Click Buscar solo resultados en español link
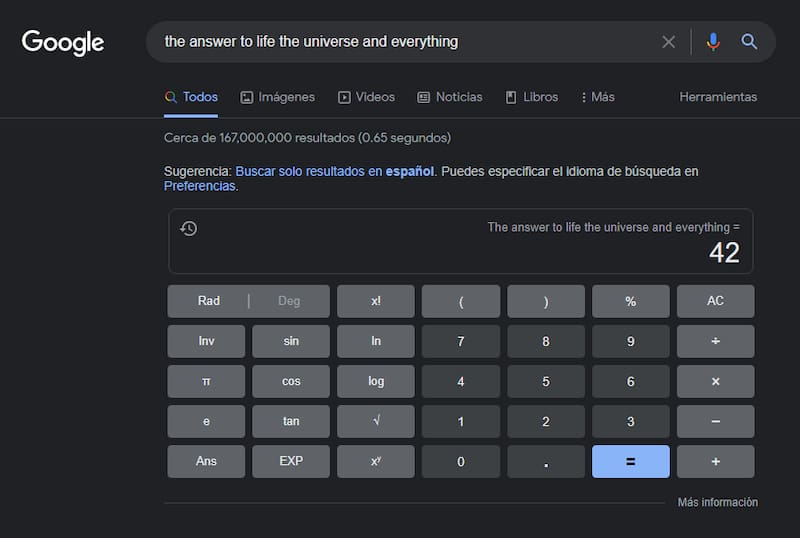The height and width of the screenshot is (538, 800). pos(335,172)
